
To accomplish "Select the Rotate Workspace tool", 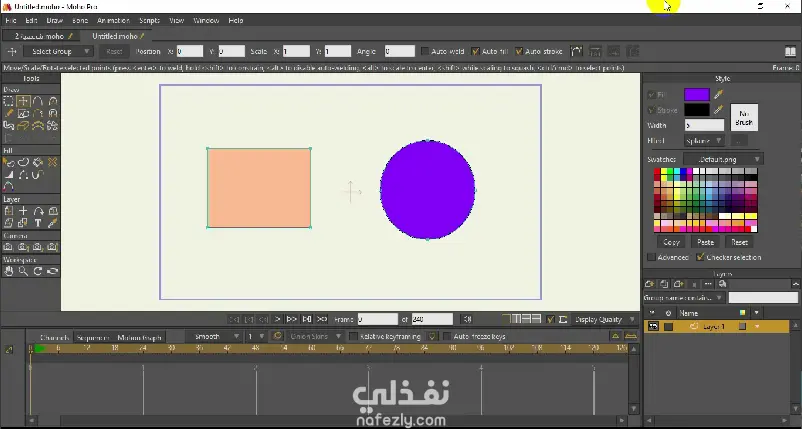I will point(38,272).
